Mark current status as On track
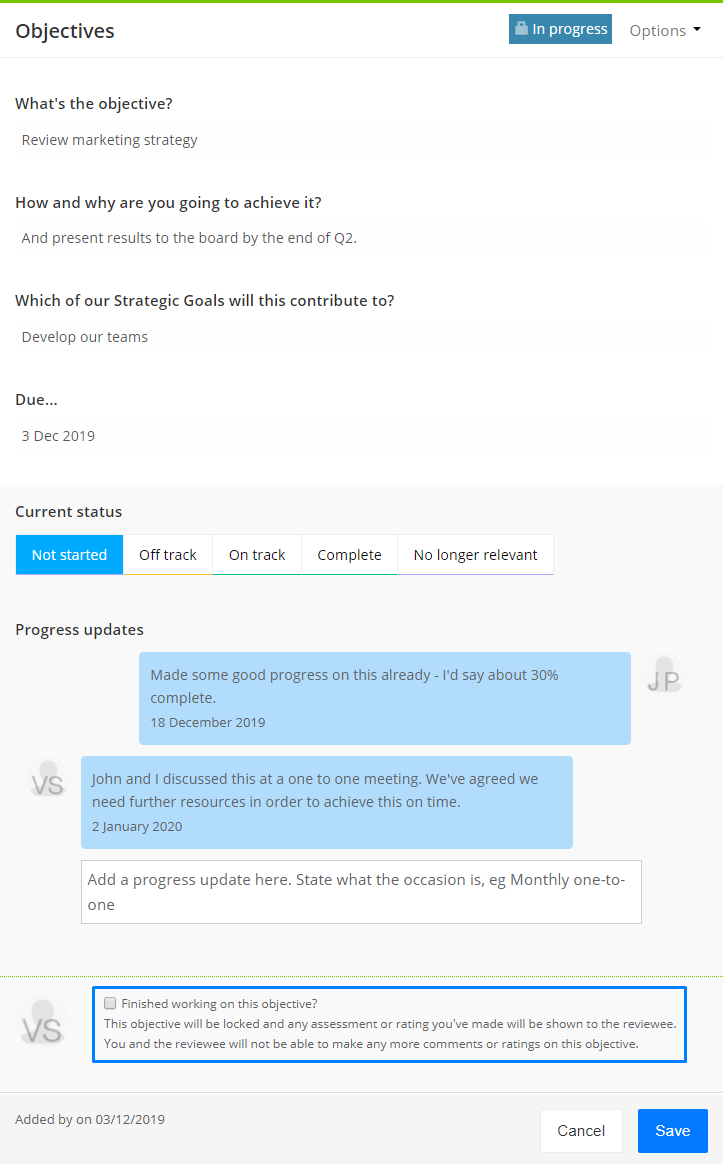This screenshot has width=723, height=1164. [x=257, y=555]
